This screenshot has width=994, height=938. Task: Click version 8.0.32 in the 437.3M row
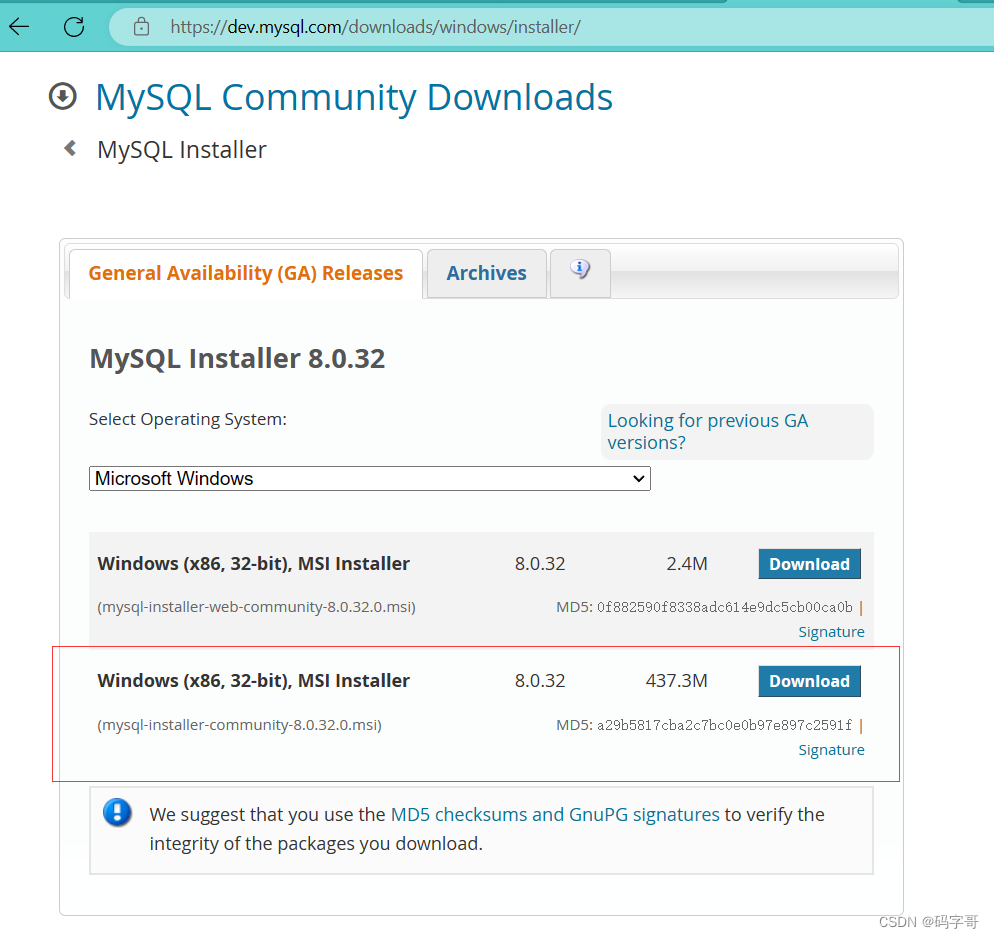click(x=539, y=681)
